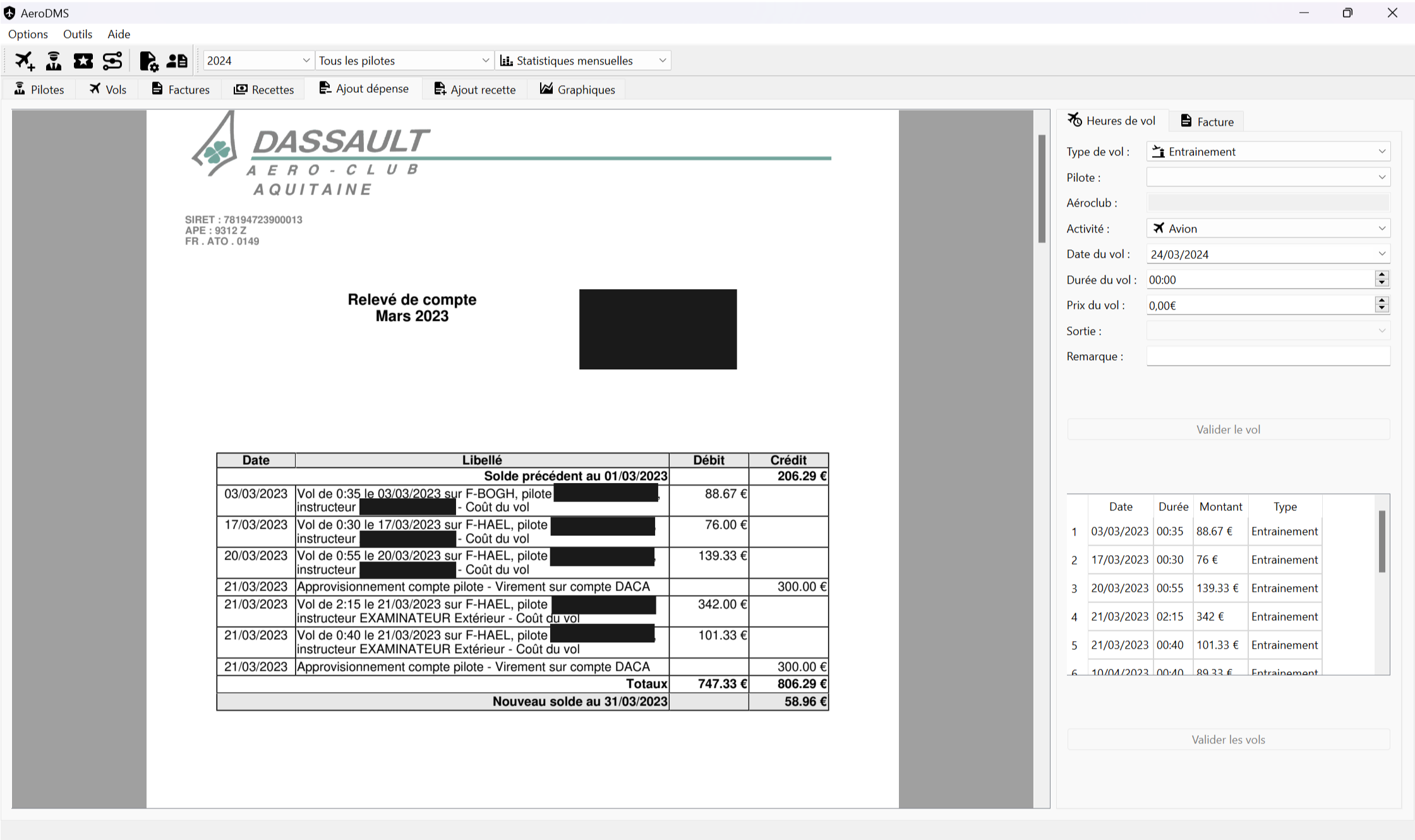Click in the Remarque text field
The height and width of the screenshot is (840, 1415).
pyautogui.click(x=1268, y=356)
